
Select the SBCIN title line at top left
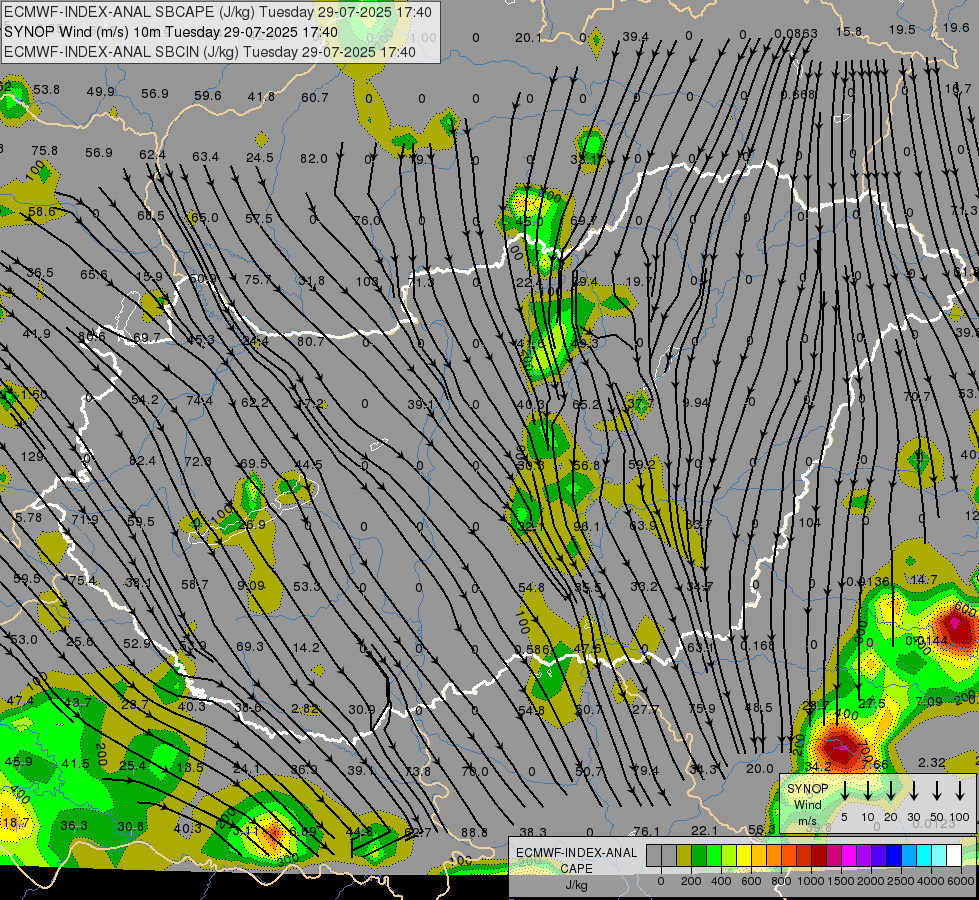(x=210, y=52)
